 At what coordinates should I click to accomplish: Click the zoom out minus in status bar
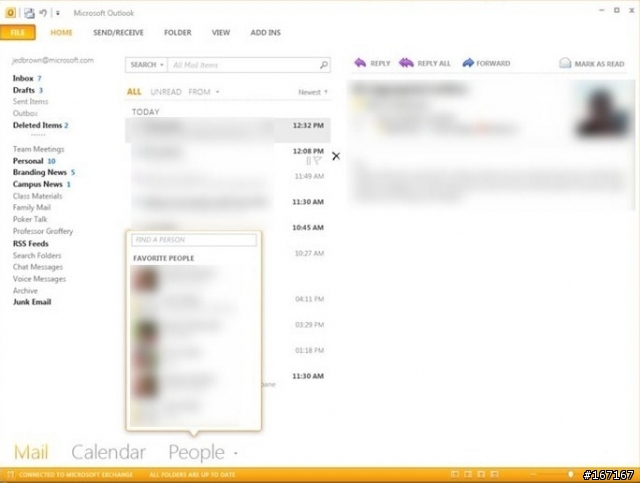[532, 474]
